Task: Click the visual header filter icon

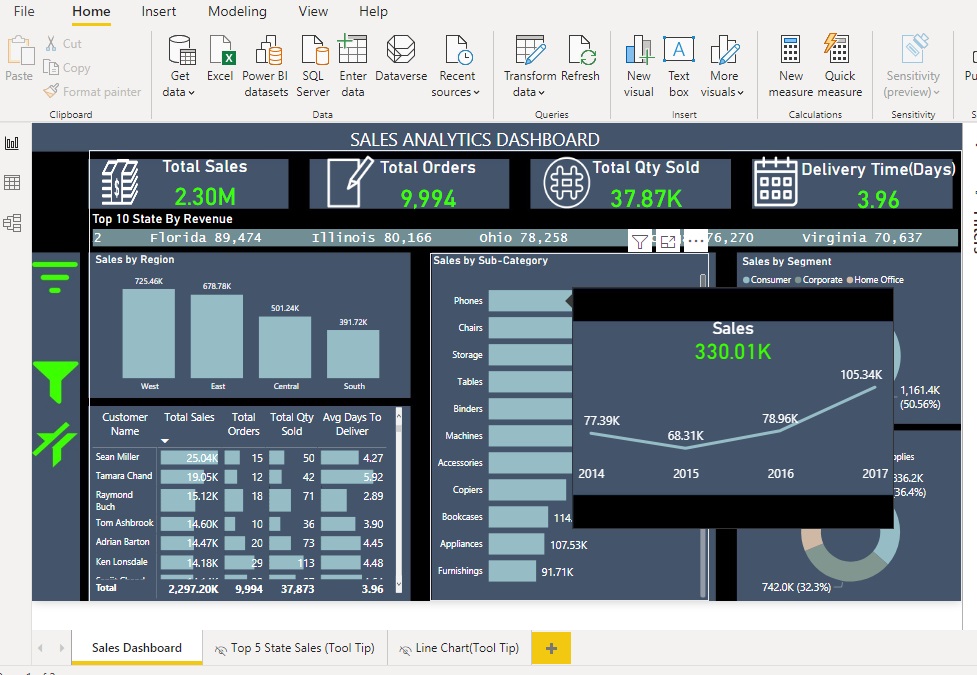Action: 640,241
